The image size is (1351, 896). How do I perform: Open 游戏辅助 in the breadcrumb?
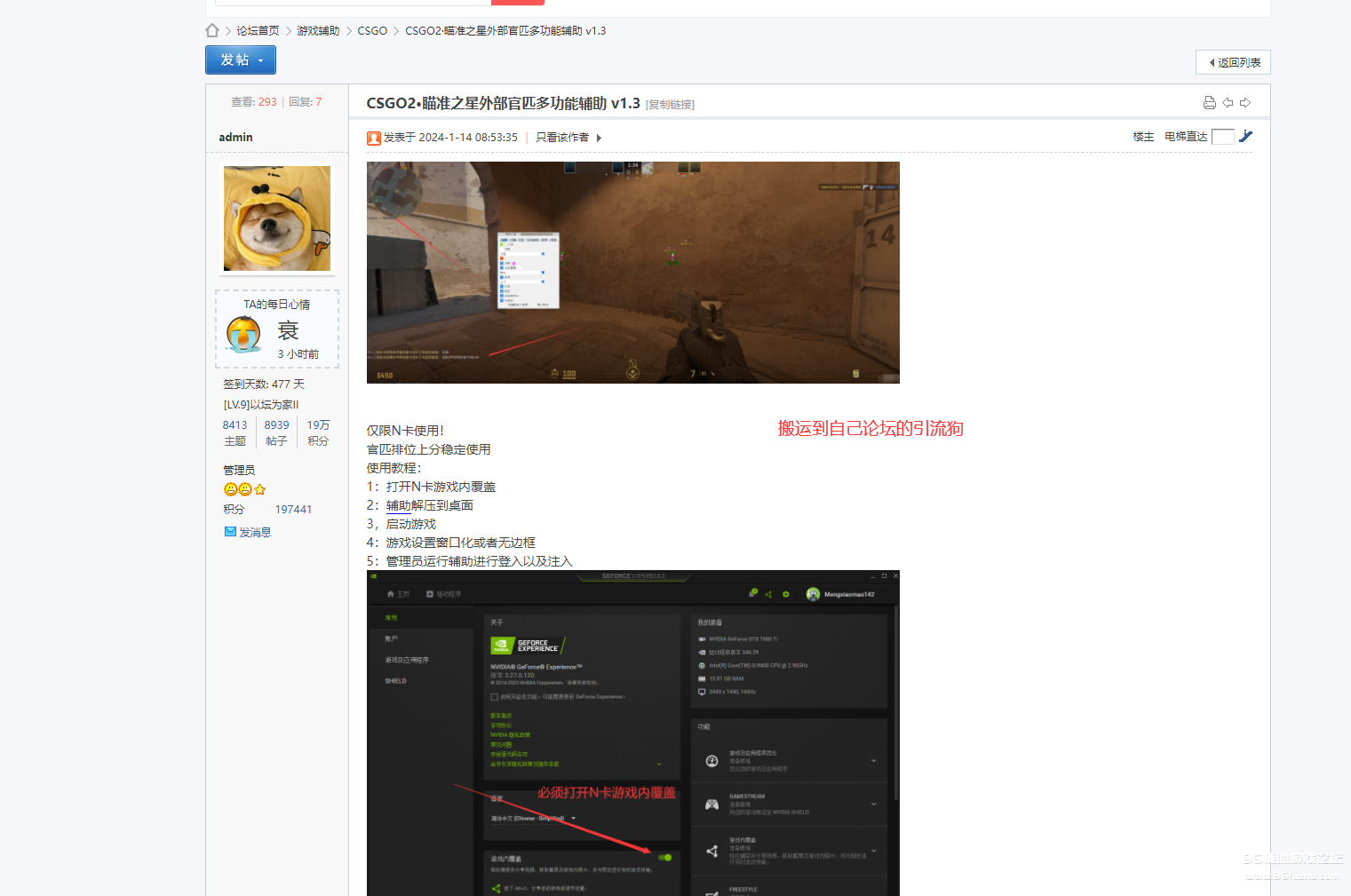(318, 31)
